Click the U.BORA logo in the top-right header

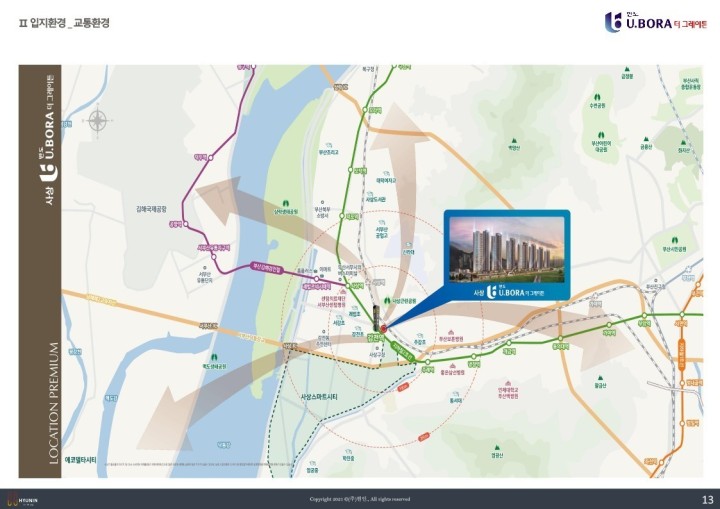pos(656,22)
